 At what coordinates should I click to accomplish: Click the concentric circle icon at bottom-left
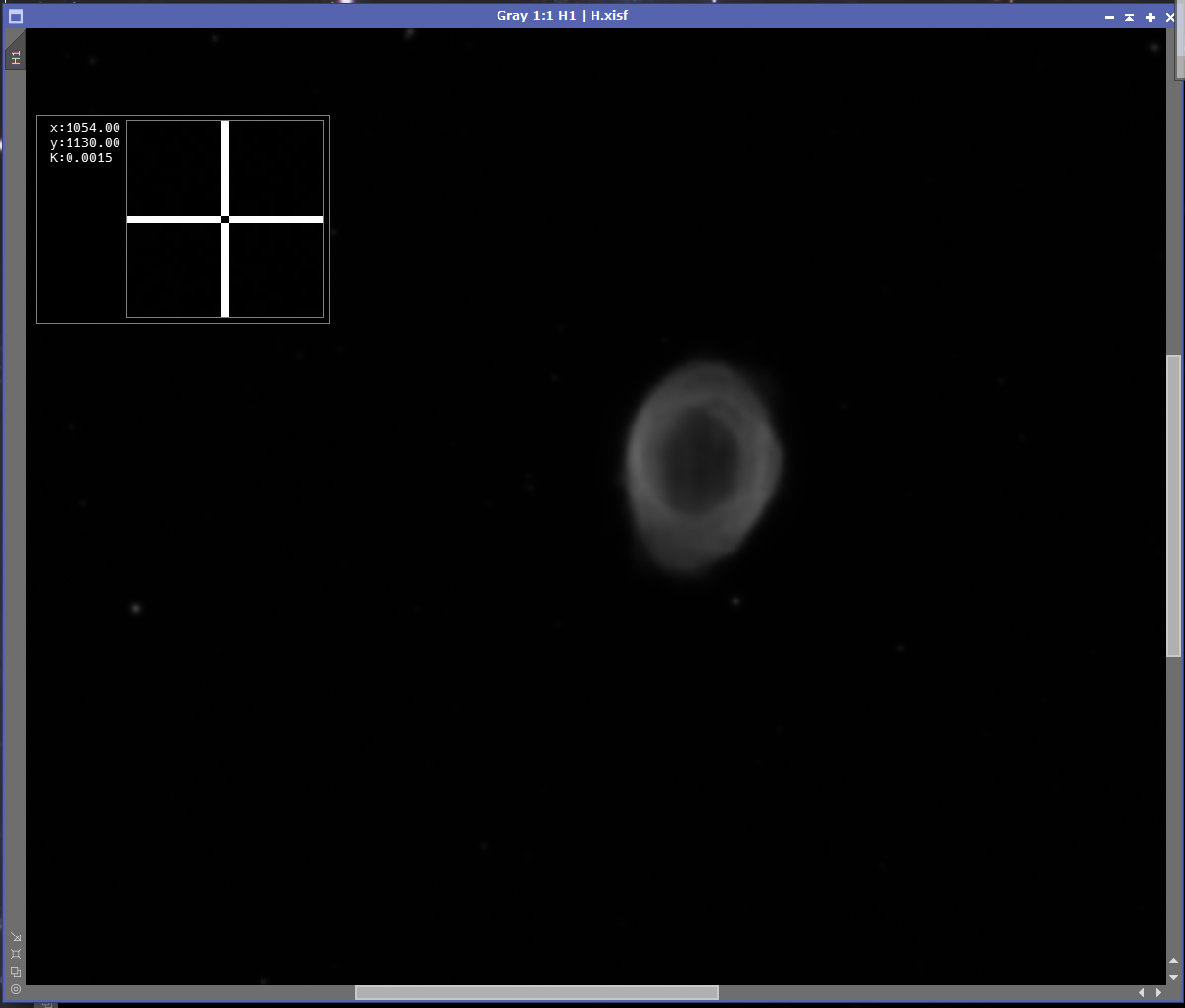(16, 989)
